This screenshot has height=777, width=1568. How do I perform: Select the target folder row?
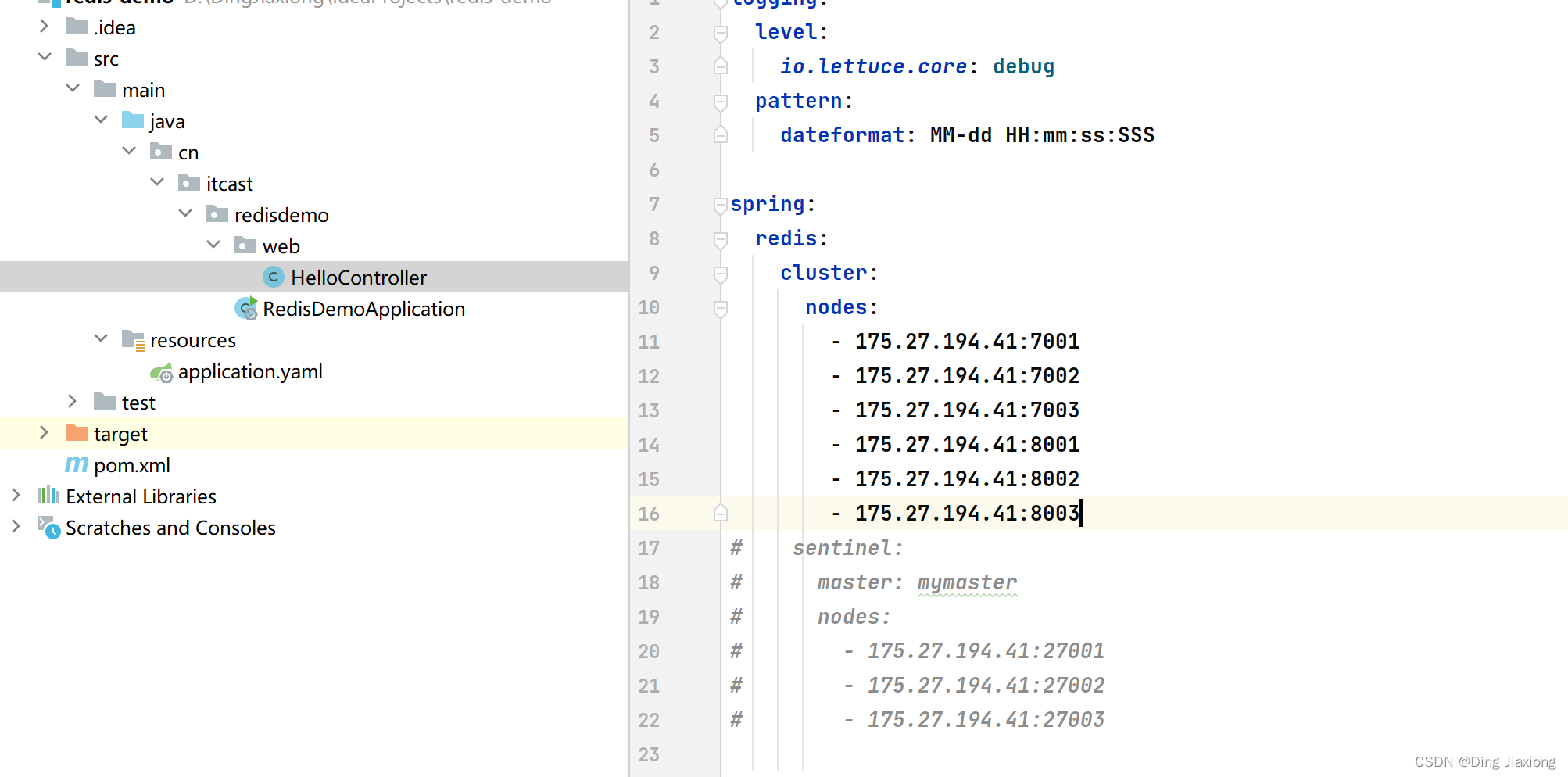314,433
